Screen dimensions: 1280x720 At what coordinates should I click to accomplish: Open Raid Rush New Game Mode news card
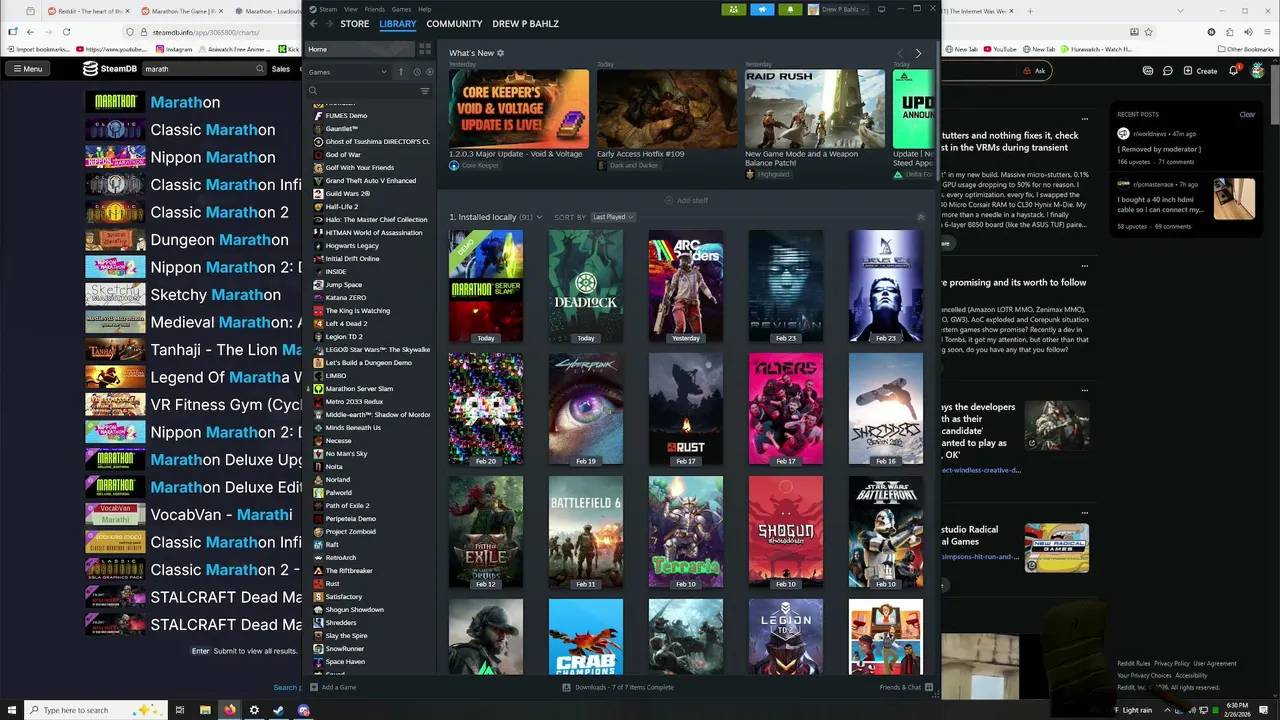click(815, 108)
